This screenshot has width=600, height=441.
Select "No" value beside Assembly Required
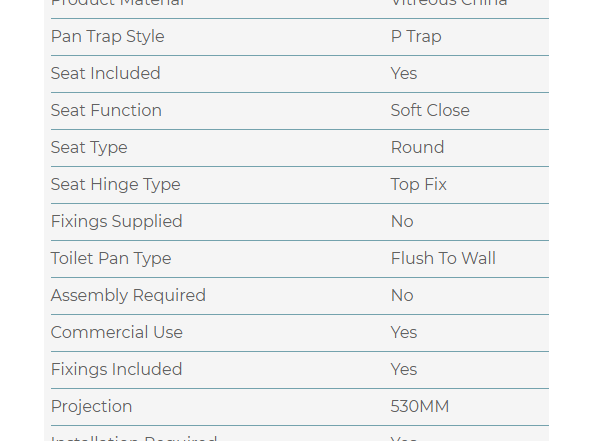[402, 296]
